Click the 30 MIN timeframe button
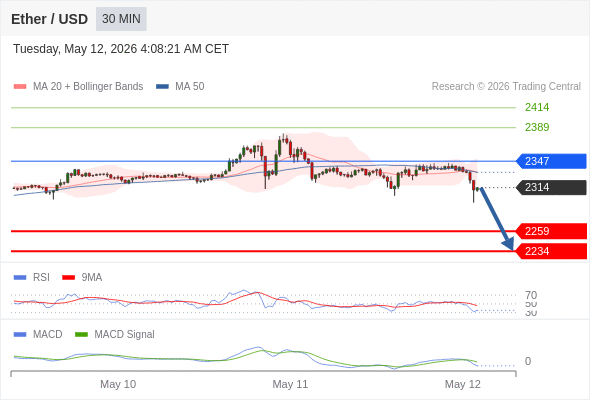The width and height of the screenshot is (590, 400). tap(121, 19)
